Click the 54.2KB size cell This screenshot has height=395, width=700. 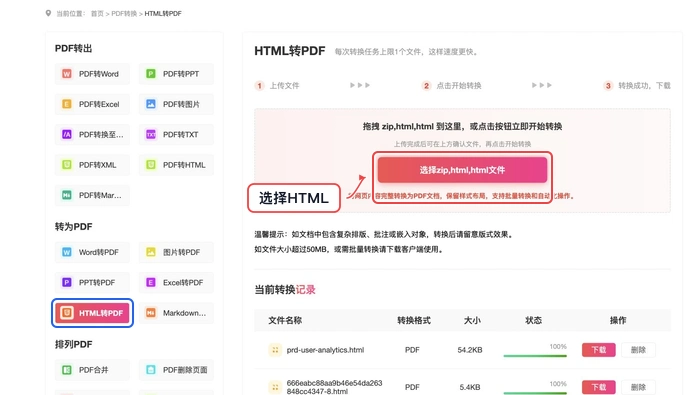tap(470, 350)
